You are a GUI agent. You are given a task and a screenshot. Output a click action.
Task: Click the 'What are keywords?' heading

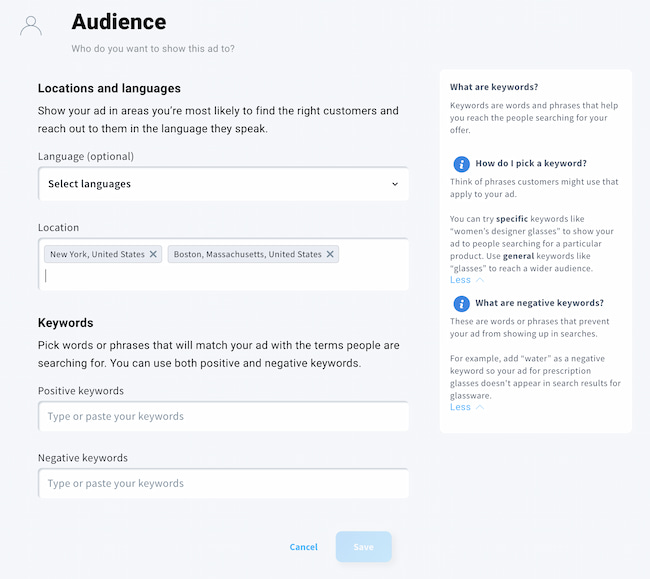[x=494, y=87]
